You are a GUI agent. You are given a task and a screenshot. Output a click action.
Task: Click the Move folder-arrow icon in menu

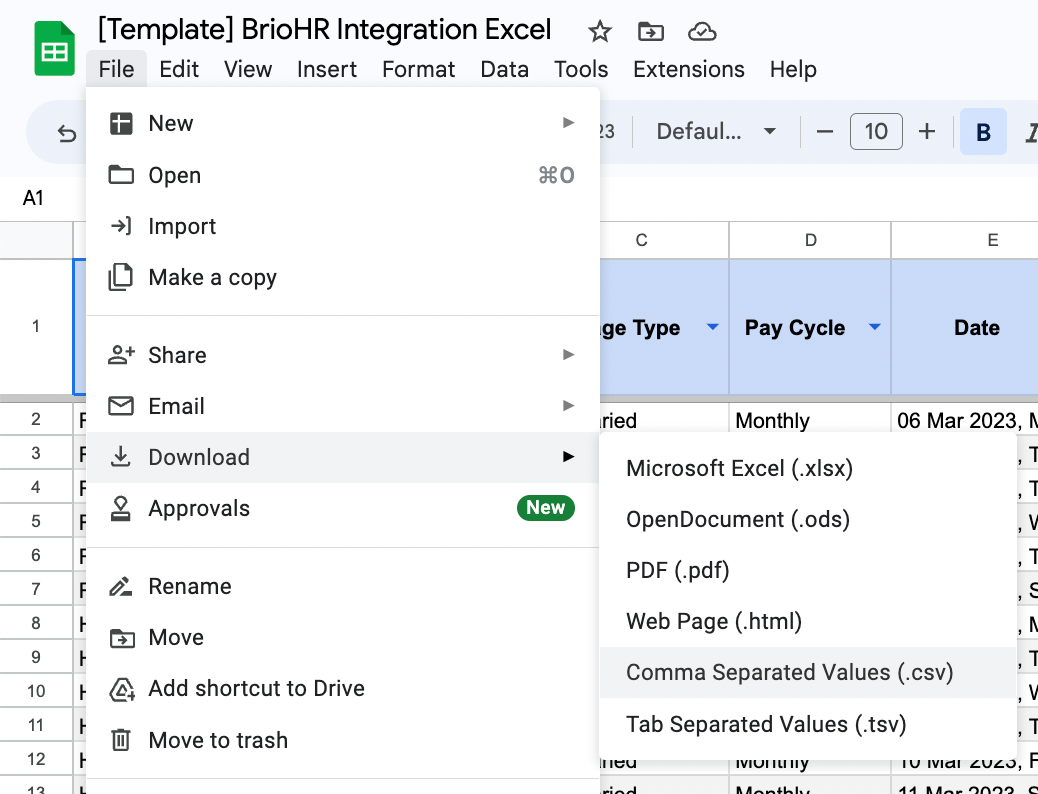coord(121,638)
